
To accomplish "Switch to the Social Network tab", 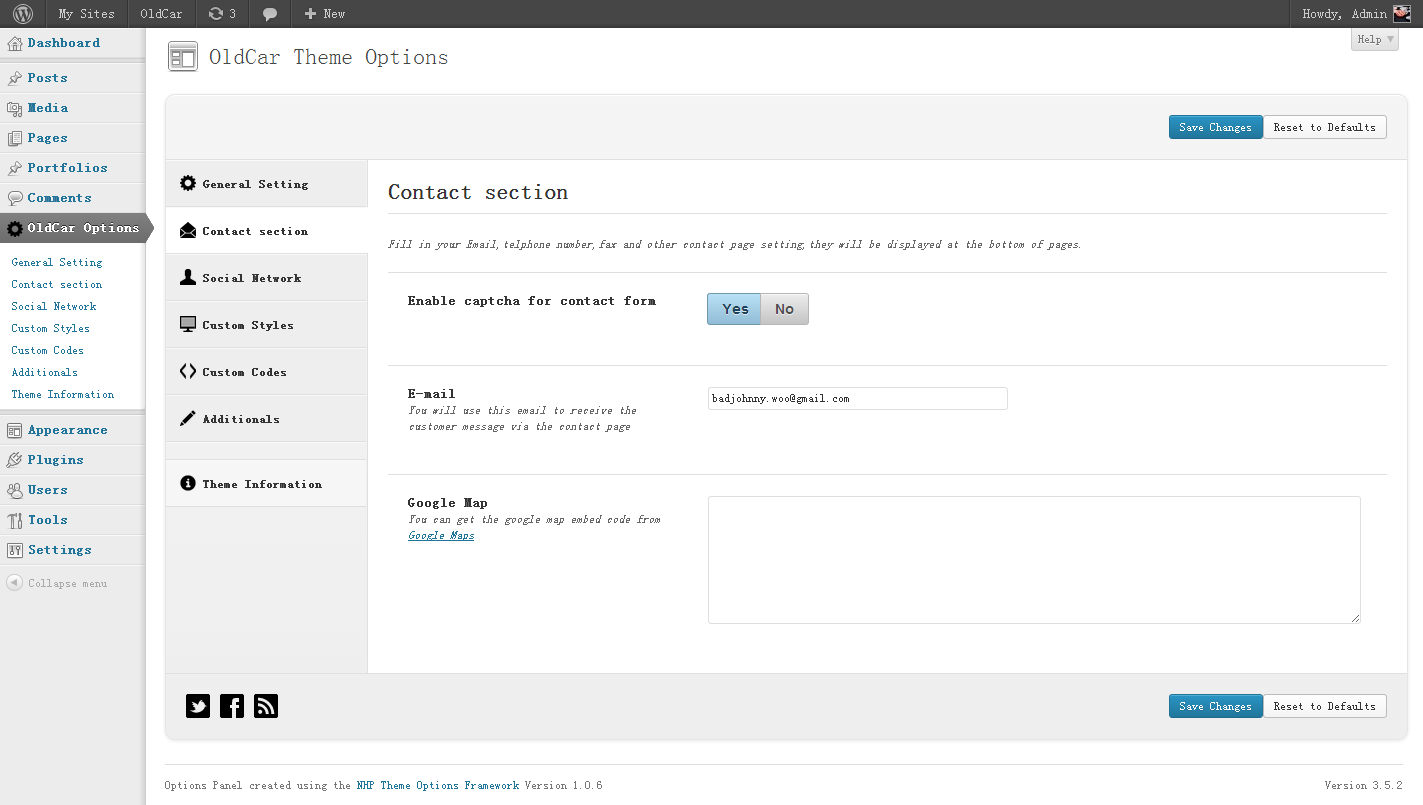I will [x=251, y=278].
